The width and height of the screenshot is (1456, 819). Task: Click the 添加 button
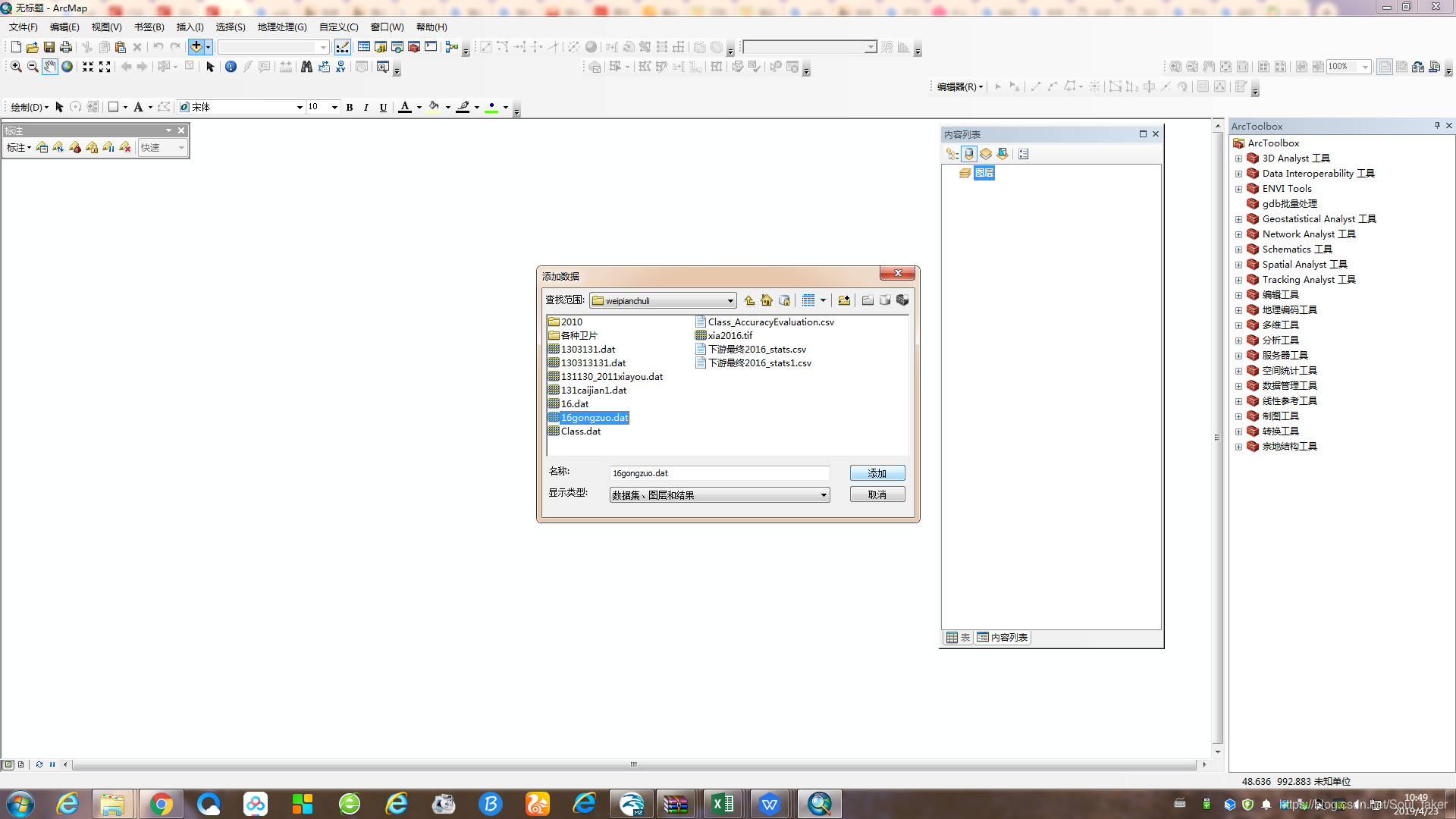(x=877, y=473)
